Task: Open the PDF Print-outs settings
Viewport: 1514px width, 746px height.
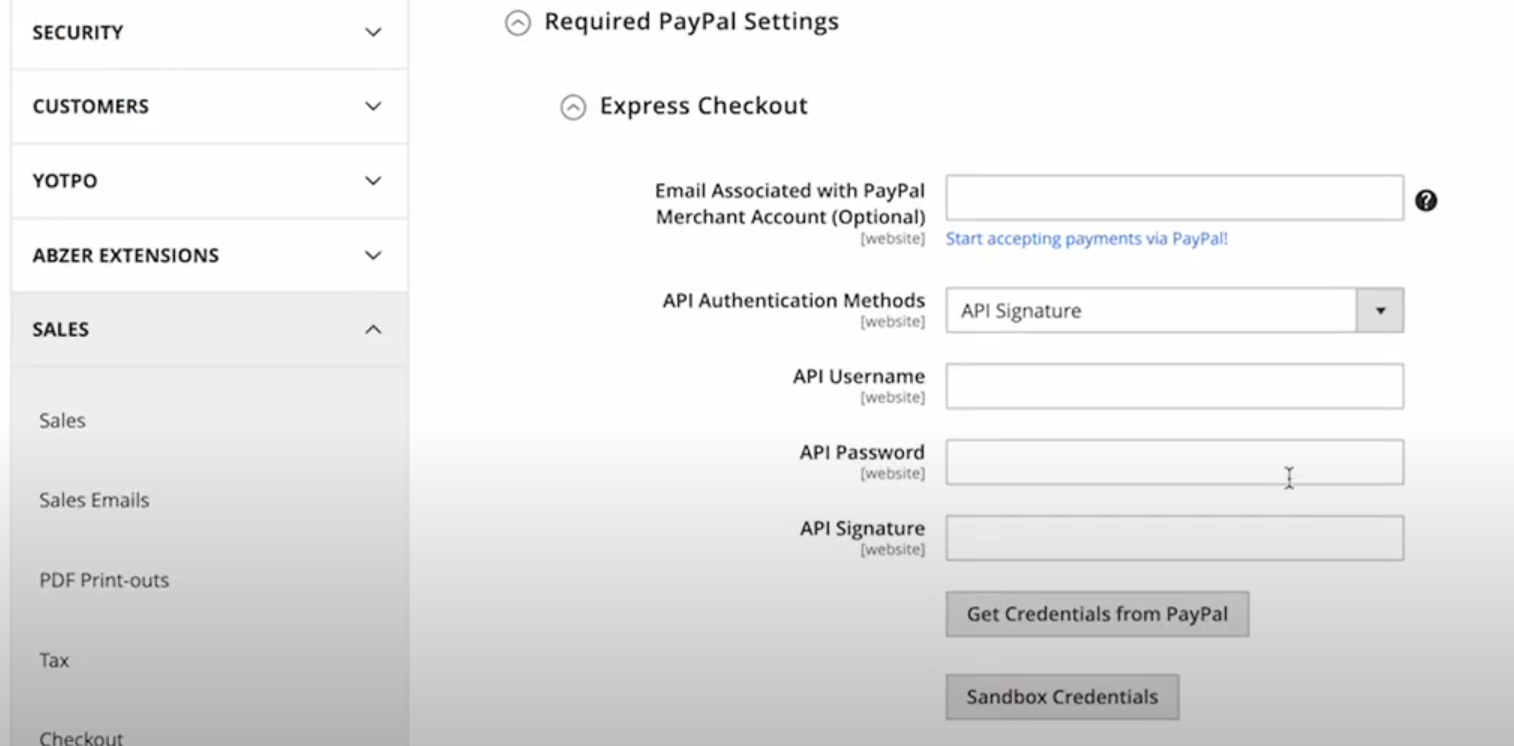Action: click(x=105, y=580)
